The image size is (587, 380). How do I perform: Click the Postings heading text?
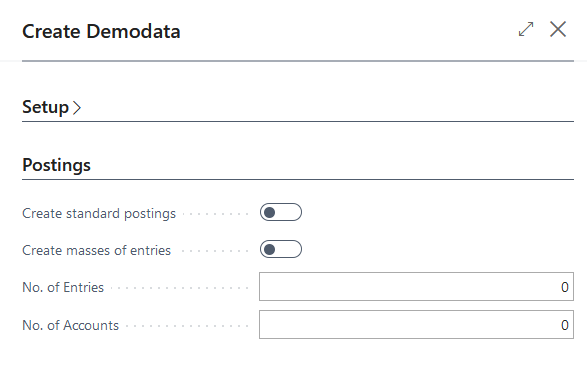(56, 165)
